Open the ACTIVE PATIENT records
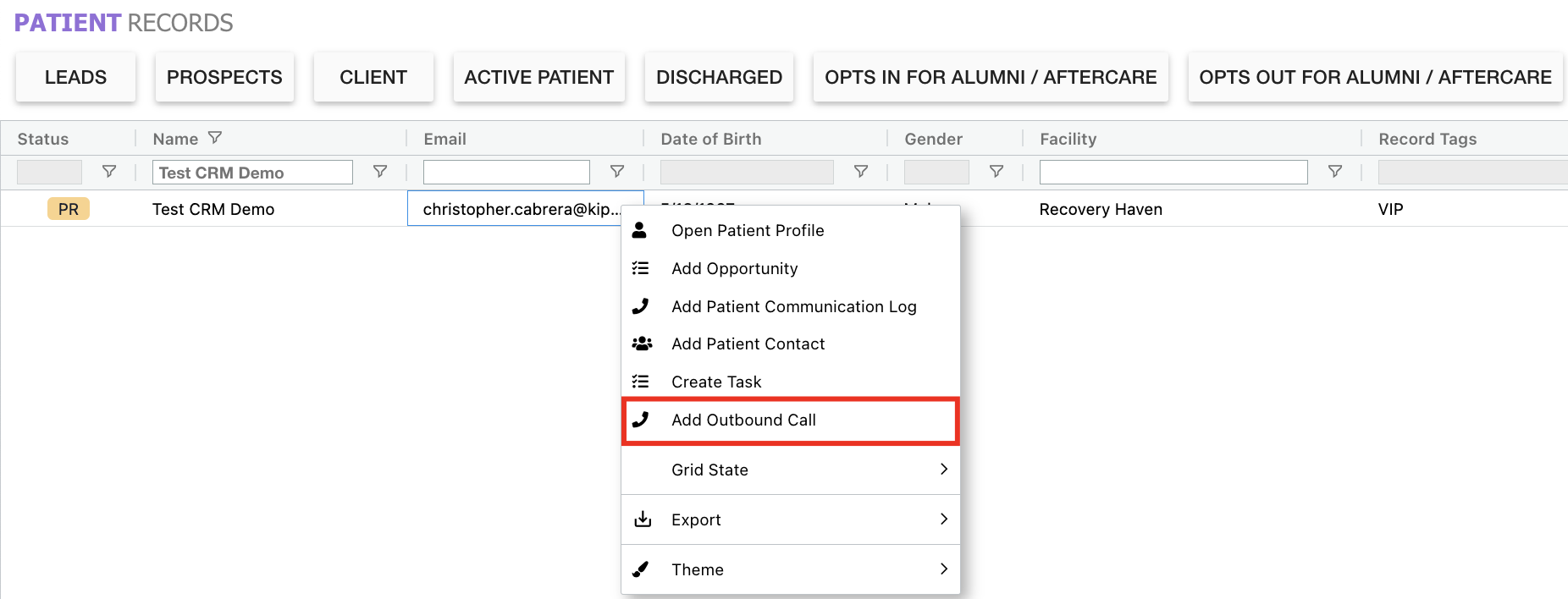This screenshot has width=1568, height=599. [538, 77]
